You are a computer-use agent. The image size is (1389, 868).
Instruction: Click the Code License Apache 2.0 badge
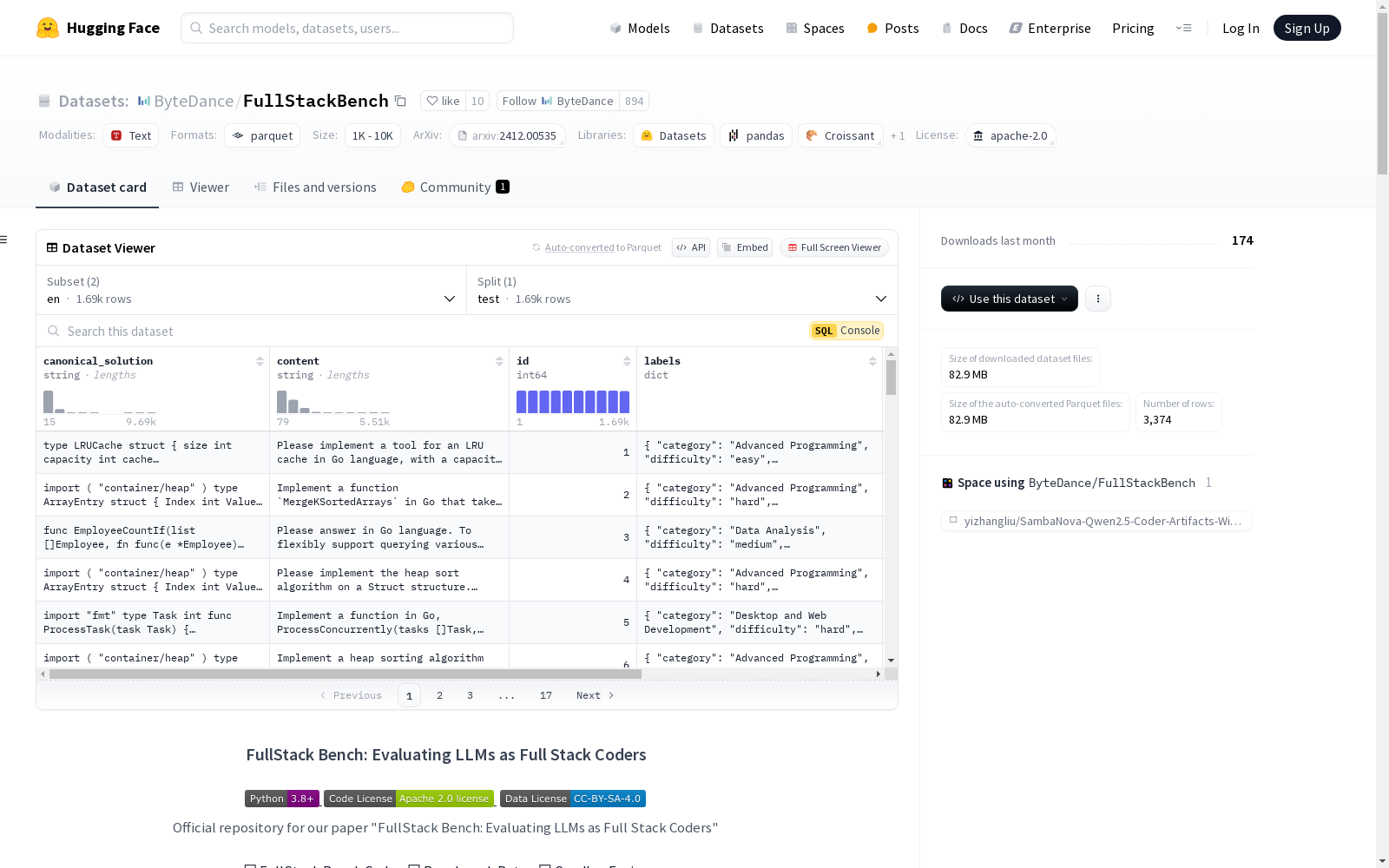(409, 799)
